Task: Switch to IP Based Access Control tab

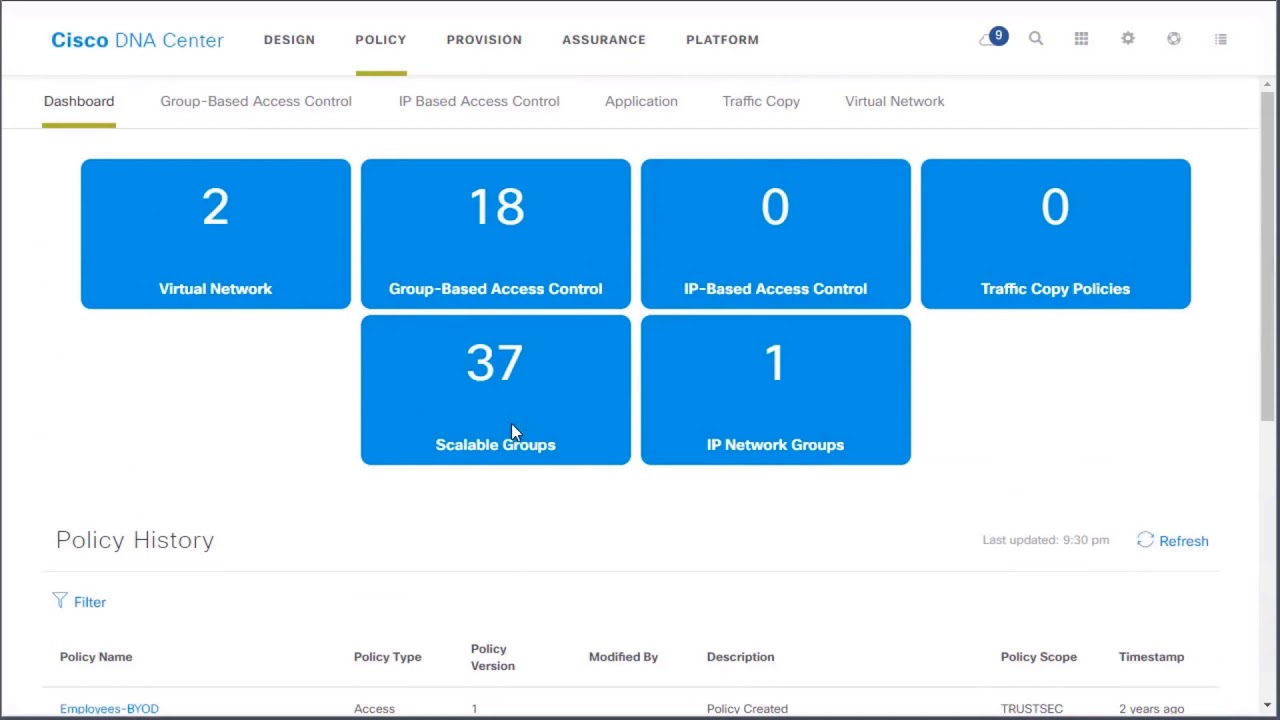Action: 479,101
